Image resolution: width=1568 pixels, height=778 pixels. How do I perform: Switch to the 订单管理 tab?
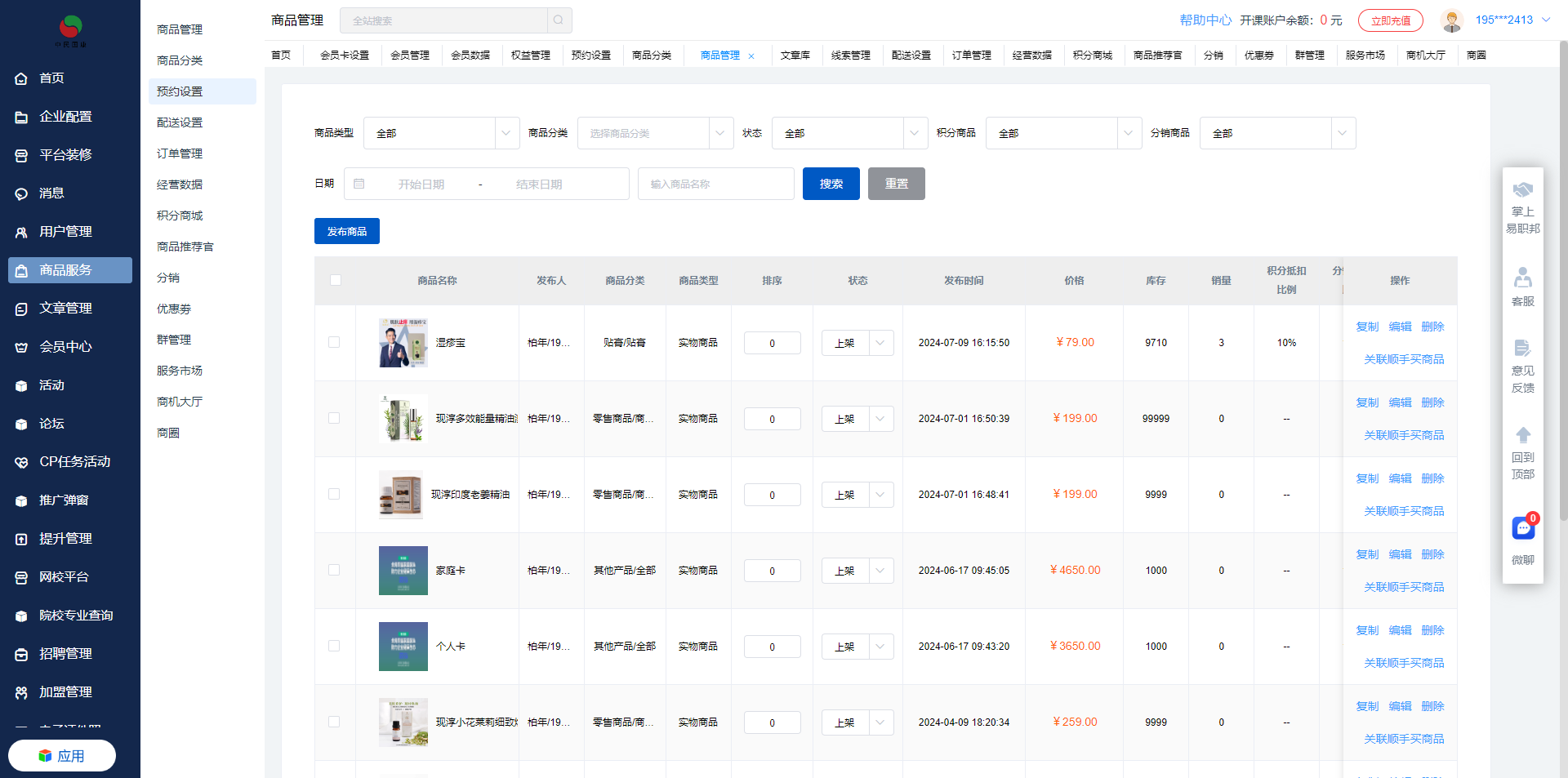click(971, 56)
